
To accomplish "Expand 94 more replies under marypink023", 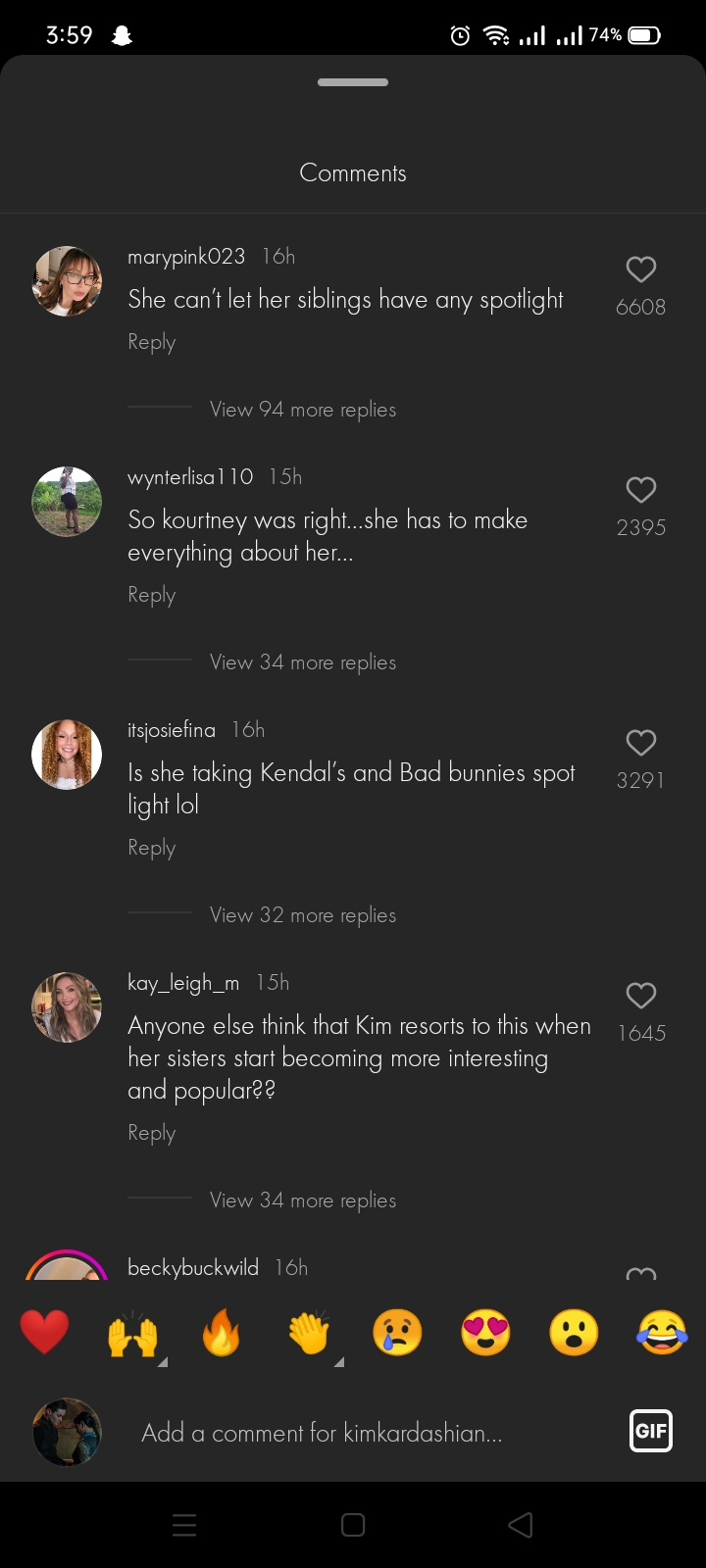I will [302, 410].
